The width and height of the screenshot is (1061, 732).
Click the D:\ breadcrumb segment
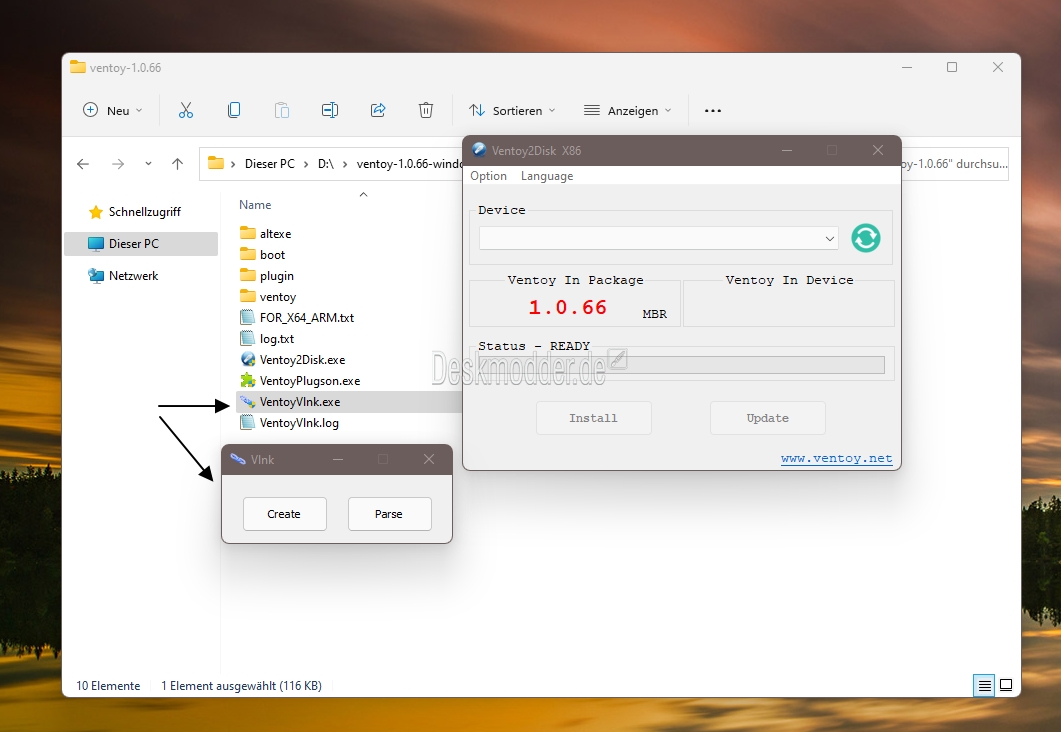coord(325,164)
